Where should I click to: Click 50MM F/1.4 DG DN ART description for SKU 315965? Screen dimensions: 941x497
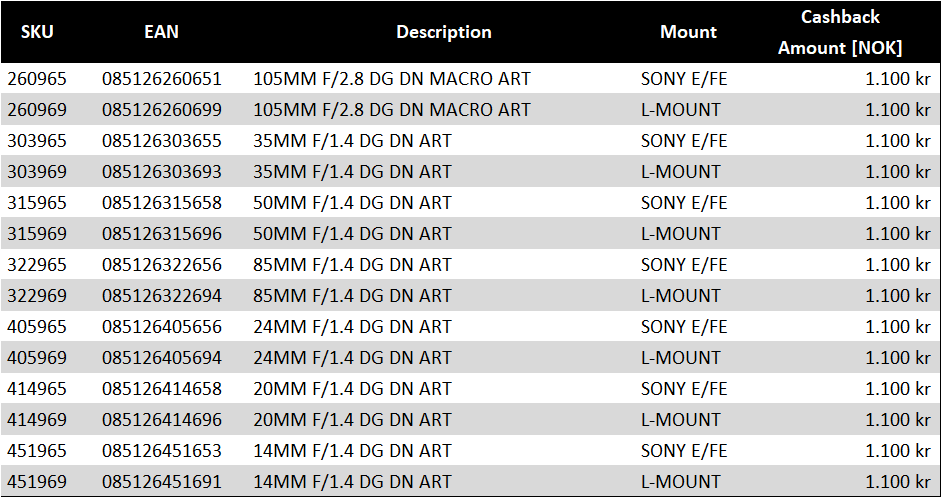click(x=352, y=203)
